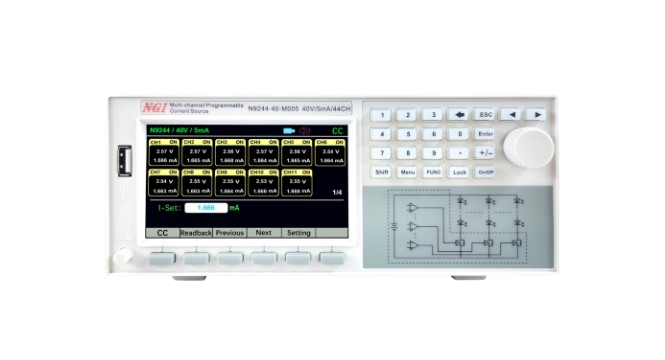
Task: Tap number key 1
Action: [381, 115]
